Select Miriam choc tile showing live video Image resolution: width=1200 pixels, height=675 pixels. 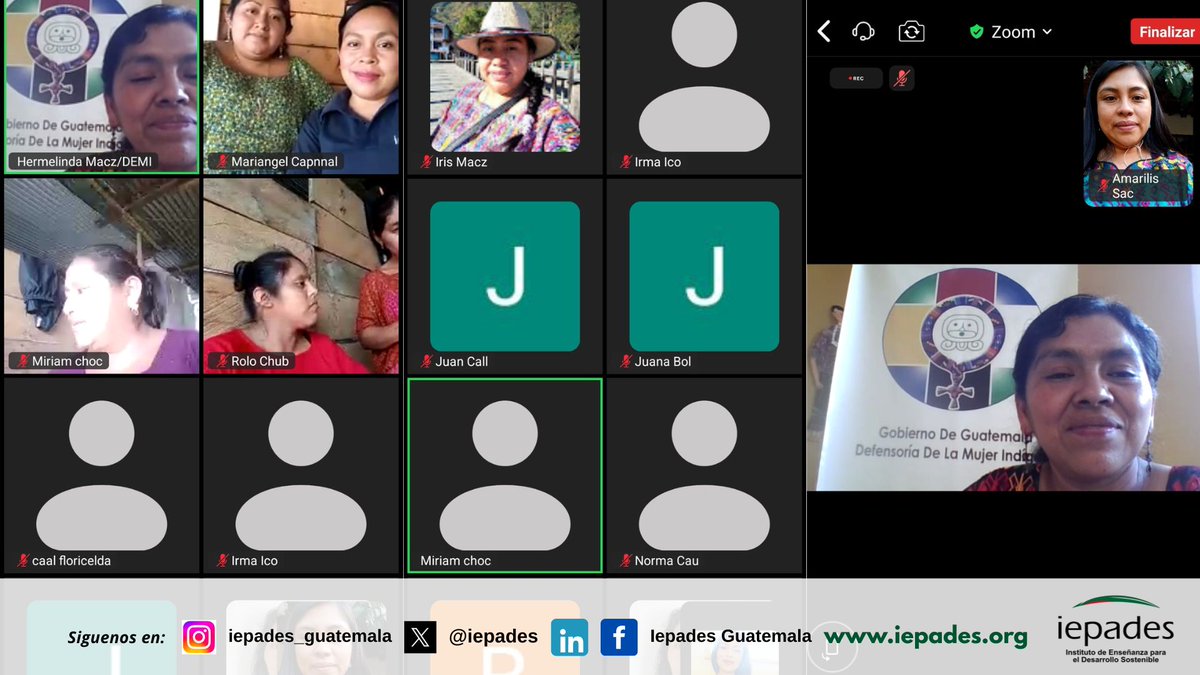pyautogui.click(x=102, y=276)
